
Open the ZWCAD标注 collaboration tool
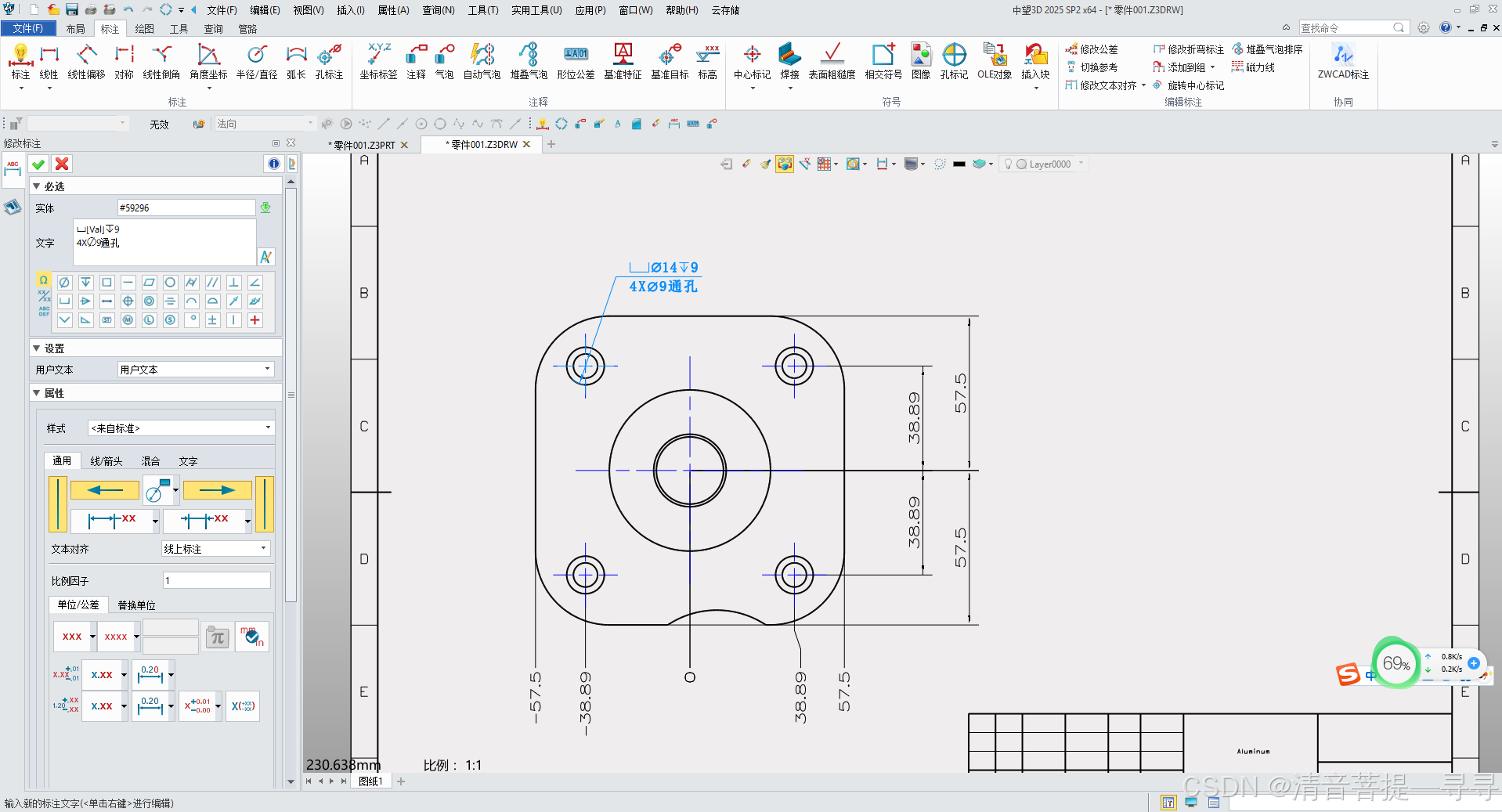click(x=1343, y=62)
